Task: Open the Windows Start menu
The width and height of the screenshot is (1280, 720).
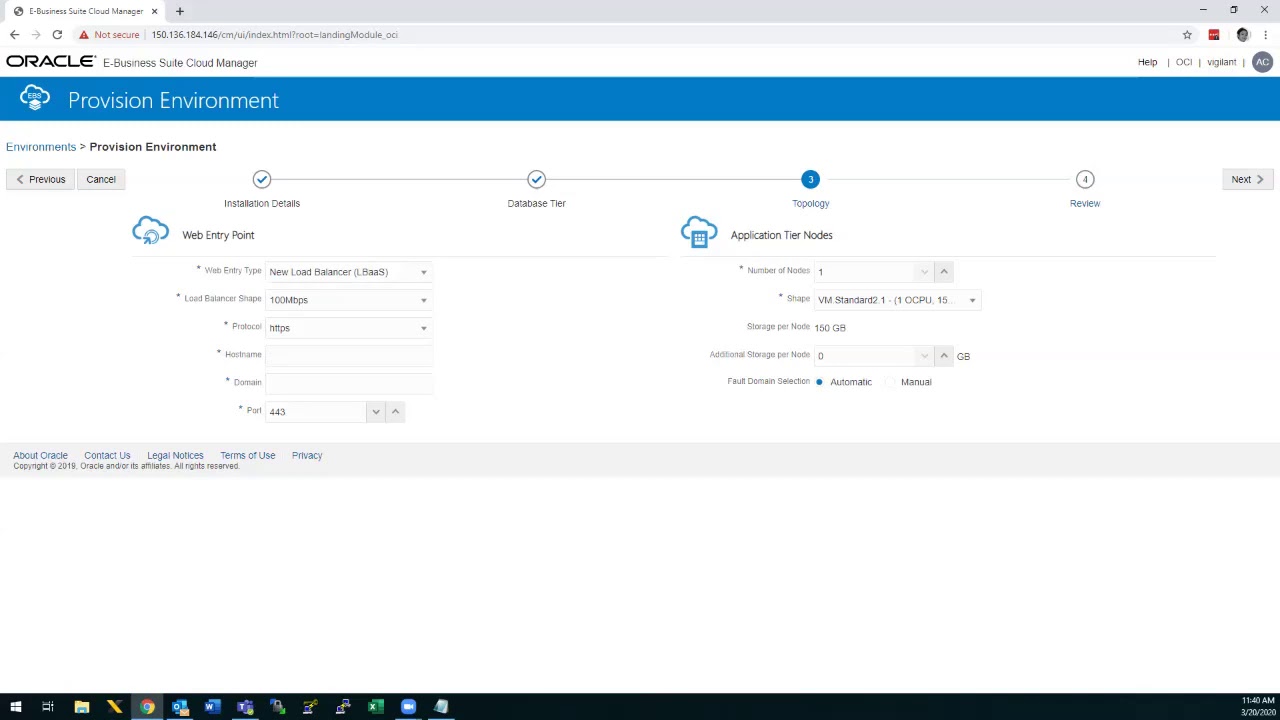Action: (15, 707)
